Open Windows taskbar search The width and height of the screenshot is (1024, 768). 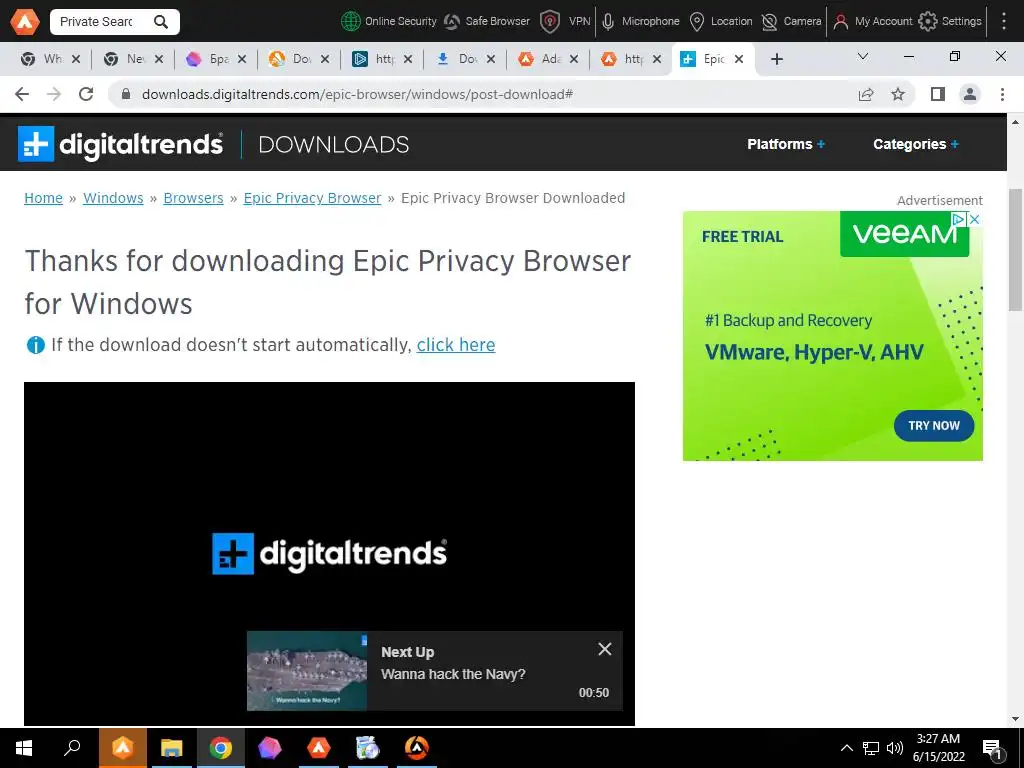point(72,748)
